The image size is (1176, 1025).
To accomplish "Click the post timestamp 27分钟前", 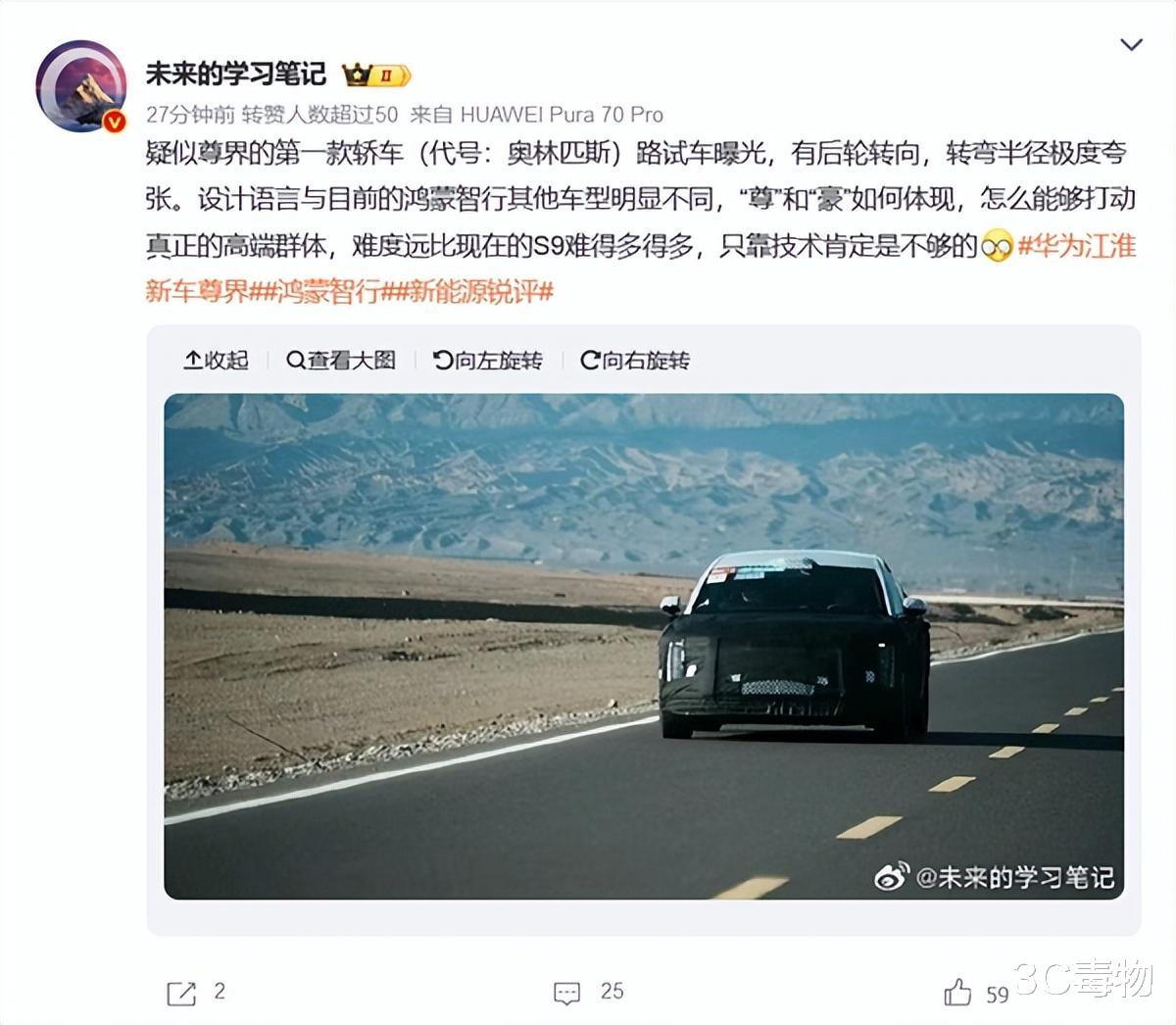I will pyautogui.click(x=190, y=115).
